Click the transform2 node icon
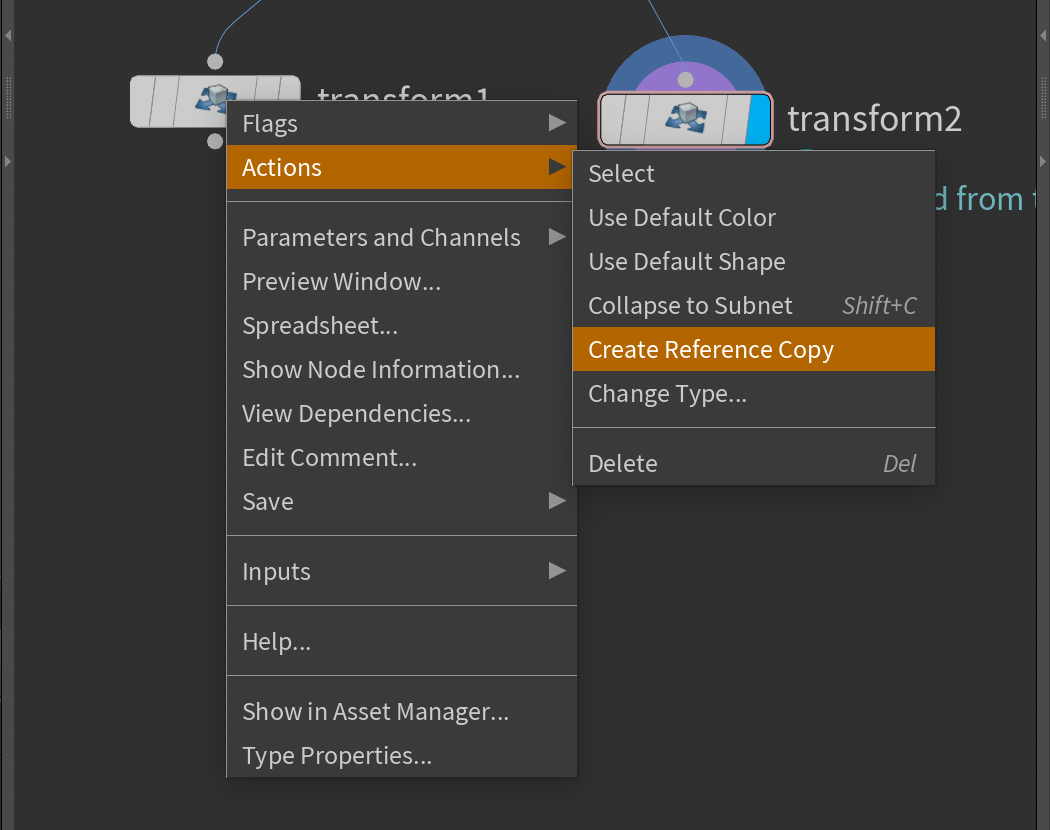 [x=686, y=118]
